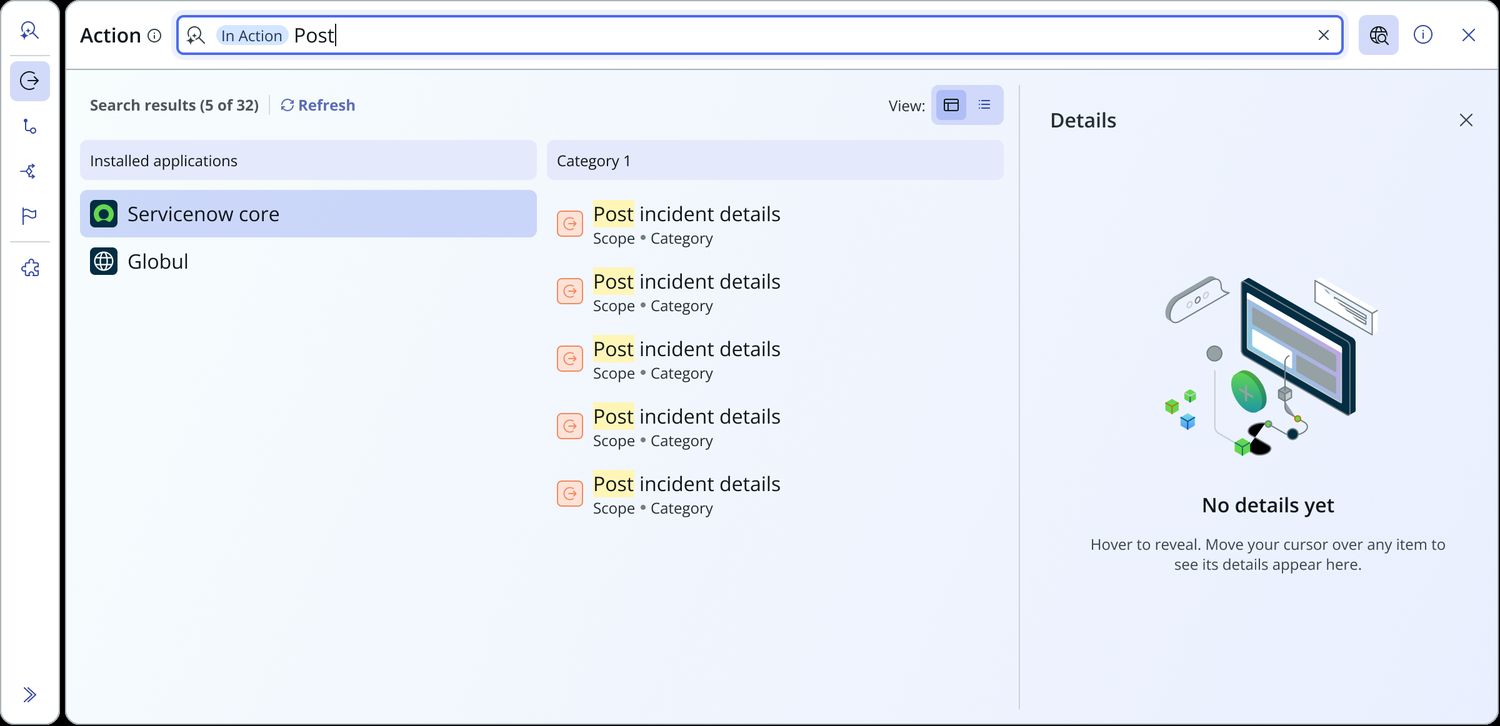Select the Action icon in left sidebar
Screen dimensions: 1500x726
coord(30,81)
